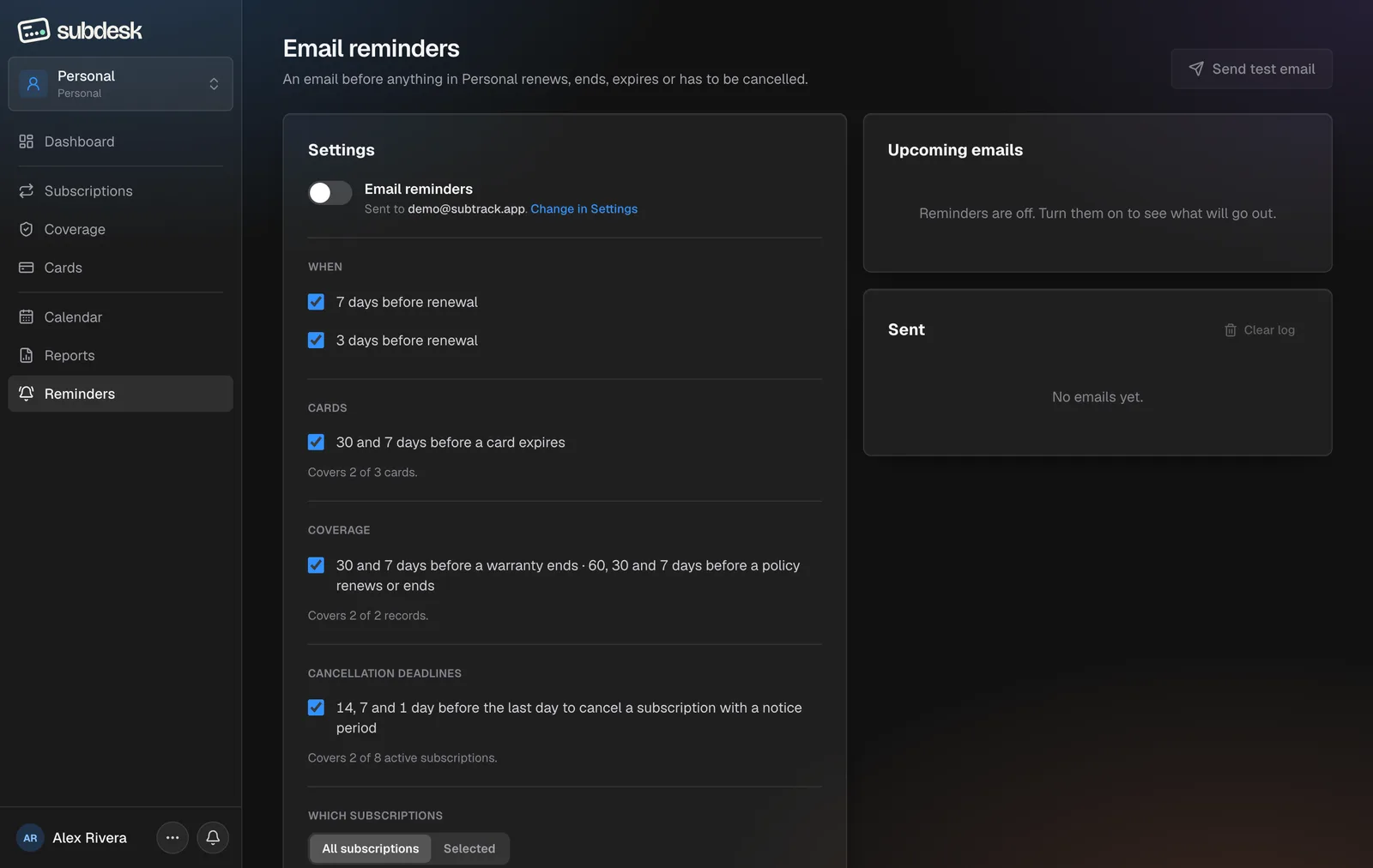Toggle cancellation deadlines checkbox
This screenshot has width=1373, height=868.
coord(316,708)
